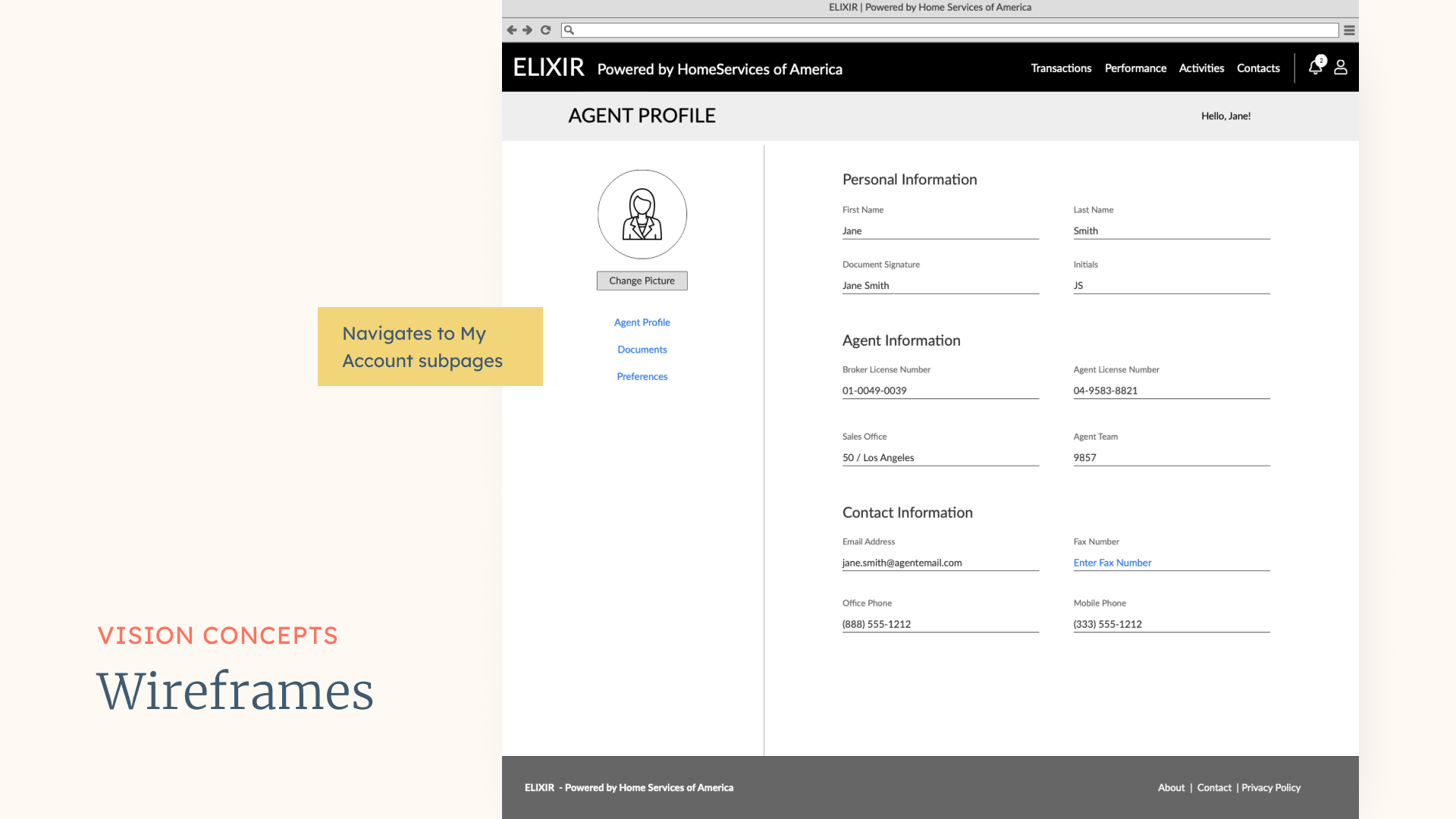Click the browser address bar
The height and width of the screenshot is (819, 1456).
click(952, 30)
